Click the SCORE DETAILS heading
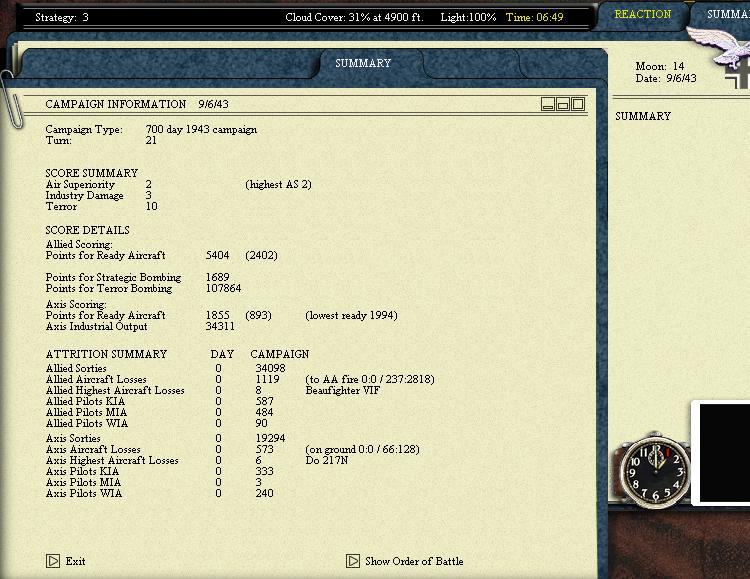The width and height of the screenshot is (750, 579). (88, 230)
